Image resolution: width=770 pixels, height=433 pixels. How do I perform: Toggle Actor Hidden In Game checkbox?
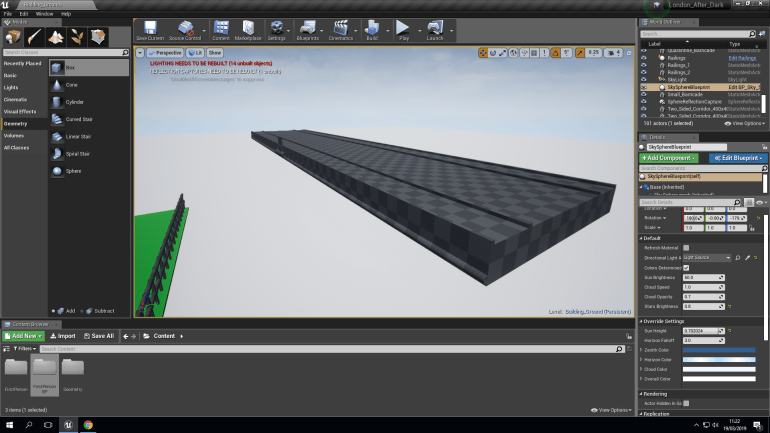point(686,404)
